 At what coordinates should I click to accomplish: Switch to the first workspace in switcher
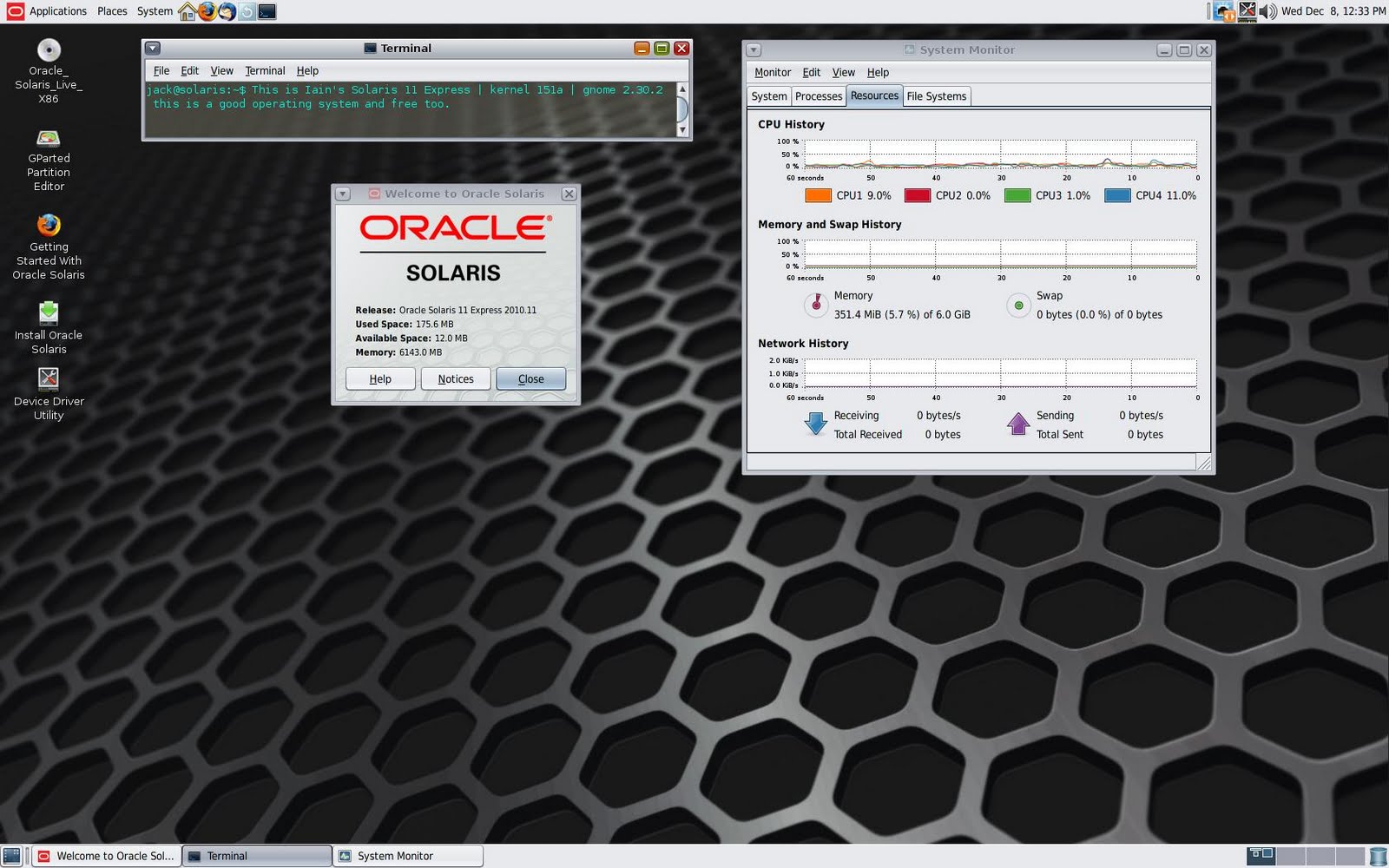tap(1261, 856)
